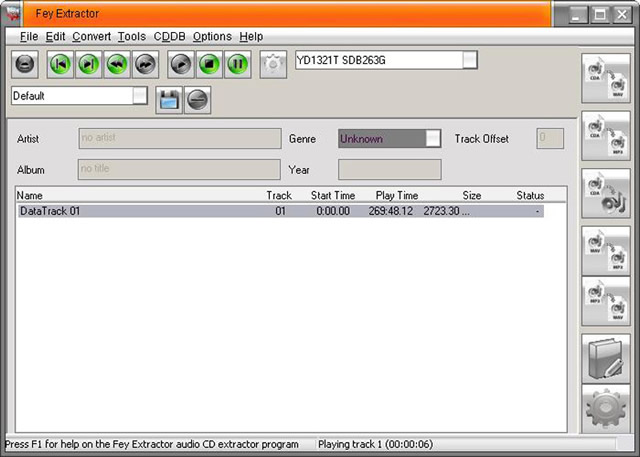Click the CDA to speaker and note icon

tap(606, 193)
